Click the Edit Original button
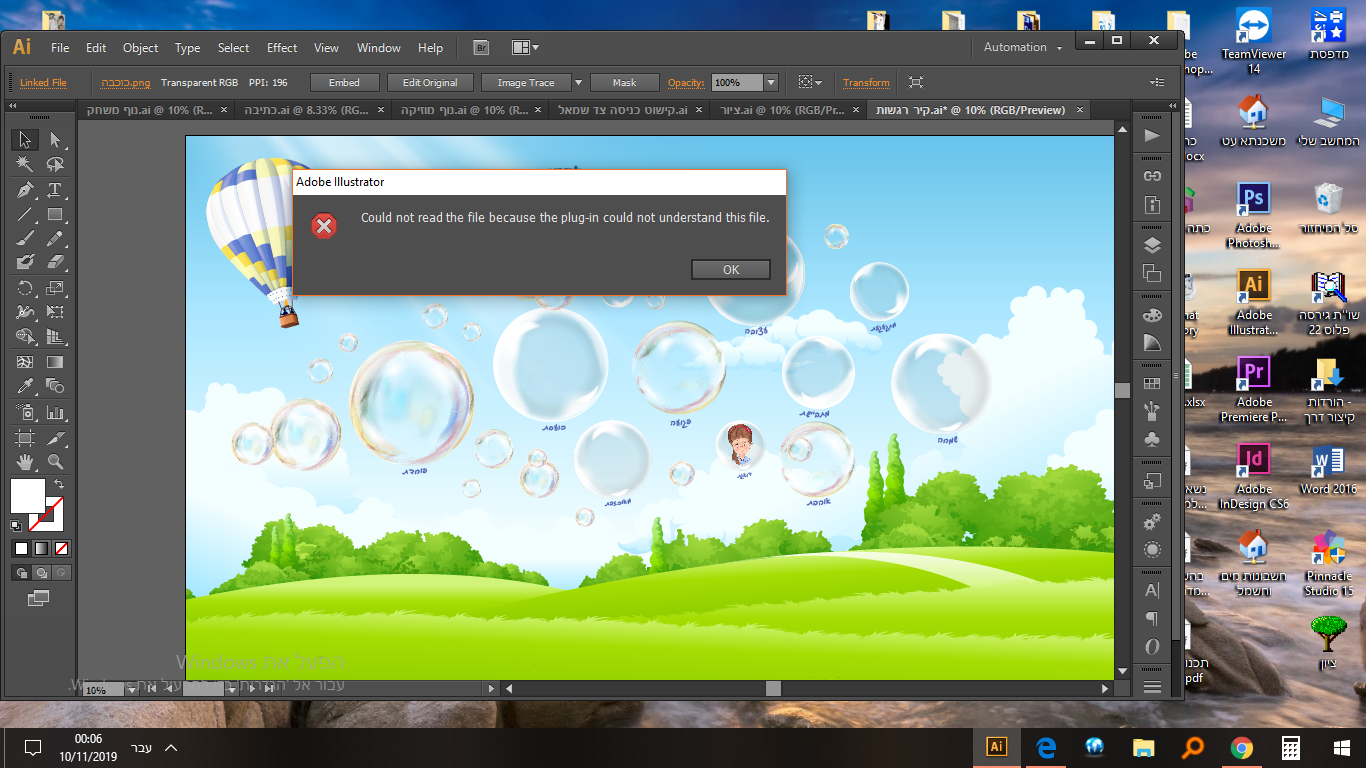The width and height of the screenshot is (1366, 768). point(430,83)
